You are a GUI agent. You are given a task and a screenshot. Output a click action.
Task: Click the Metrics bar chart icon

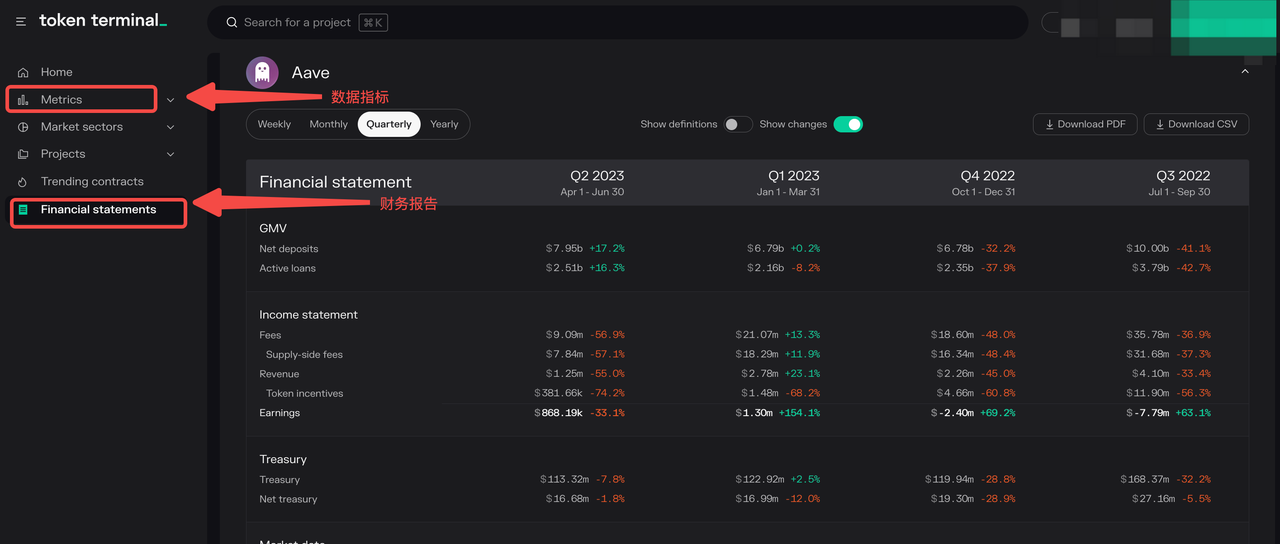pos(23,100)
